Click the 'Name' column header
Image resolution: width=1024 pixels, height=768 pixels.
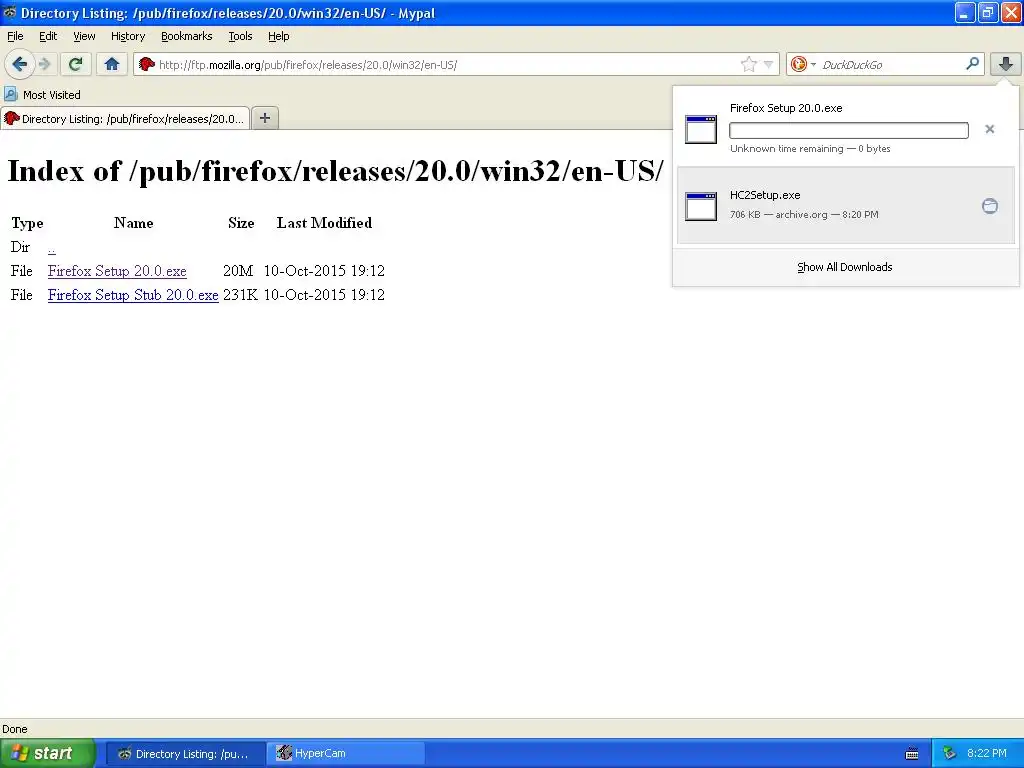tap(133, 223)
